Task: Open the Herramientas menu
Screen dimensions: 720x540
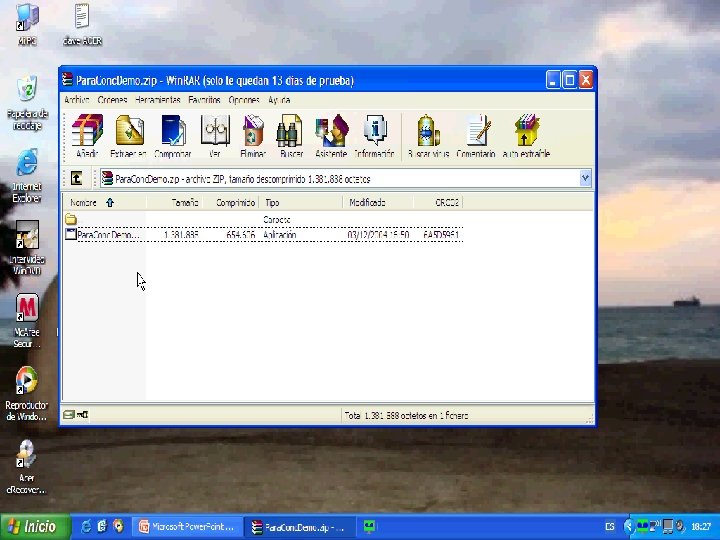Action: pos(158,100)
